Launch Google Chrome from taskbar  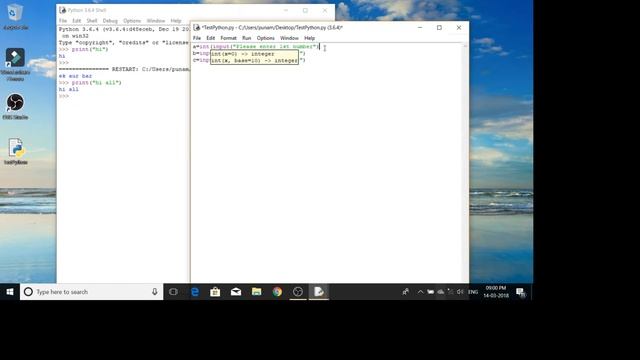(278, 292)
